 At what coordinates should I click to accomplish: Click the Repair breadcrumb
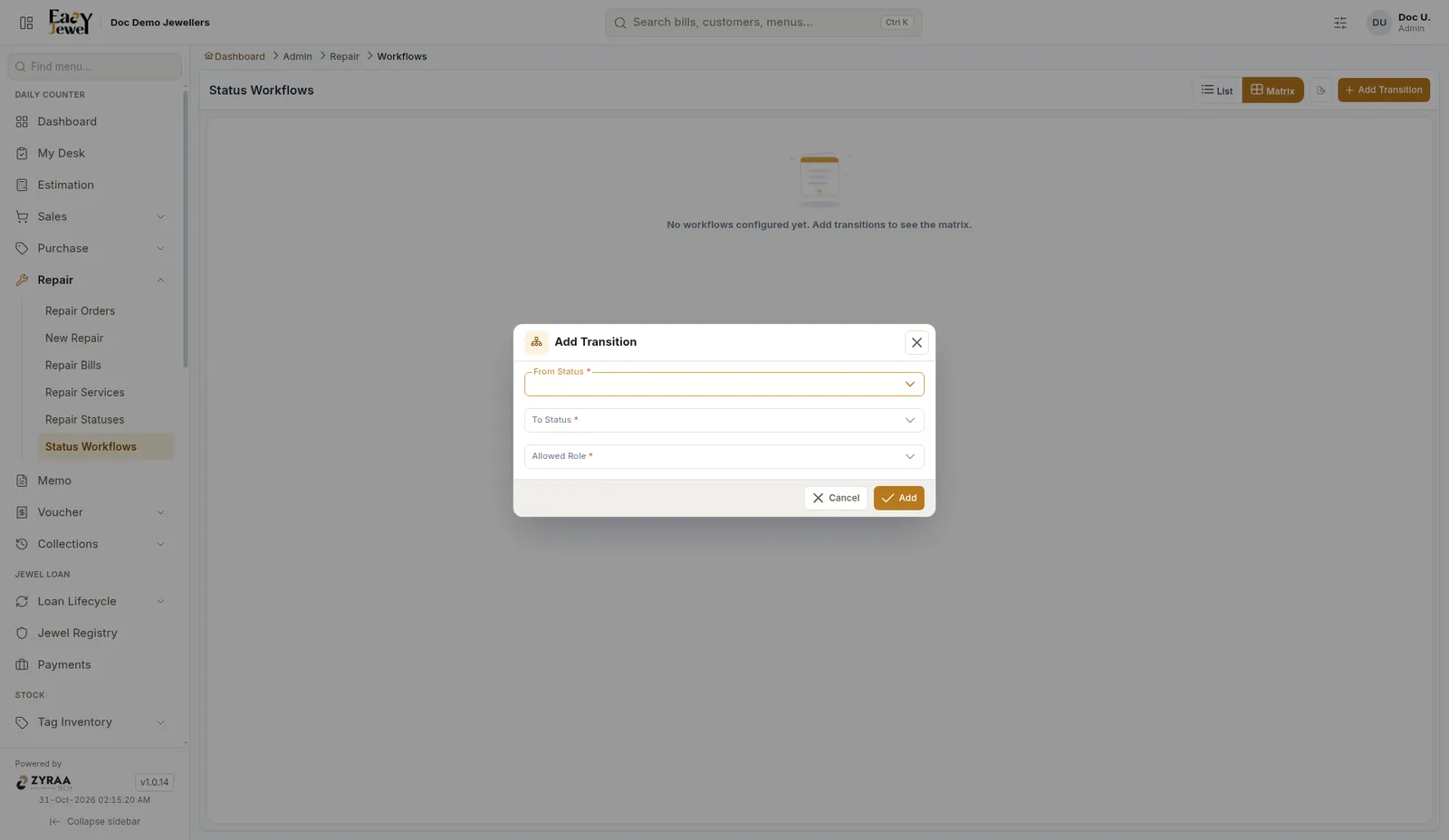coord(344,56)
